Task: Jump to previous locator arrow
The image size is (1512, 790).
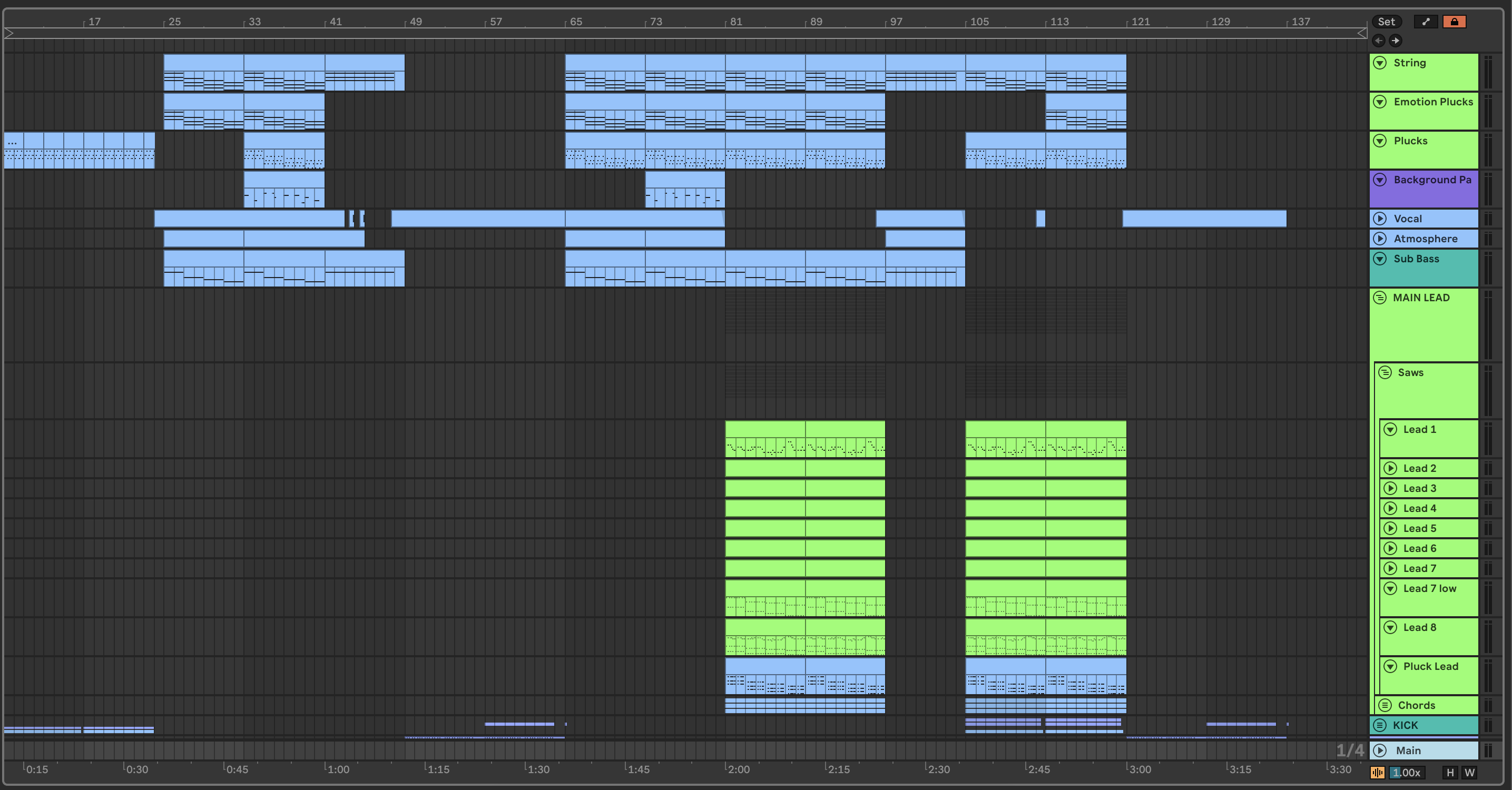Action: 1379,41
